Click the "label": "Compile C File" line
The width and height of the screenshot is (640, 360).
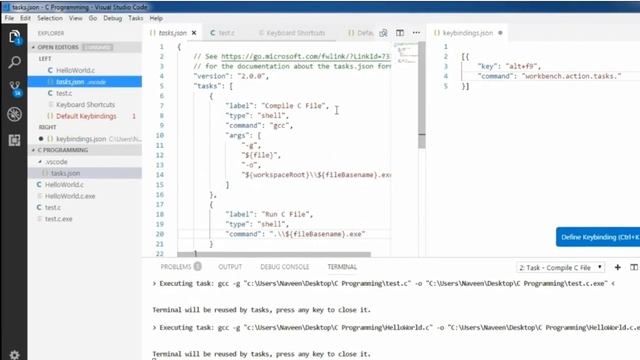278,106
